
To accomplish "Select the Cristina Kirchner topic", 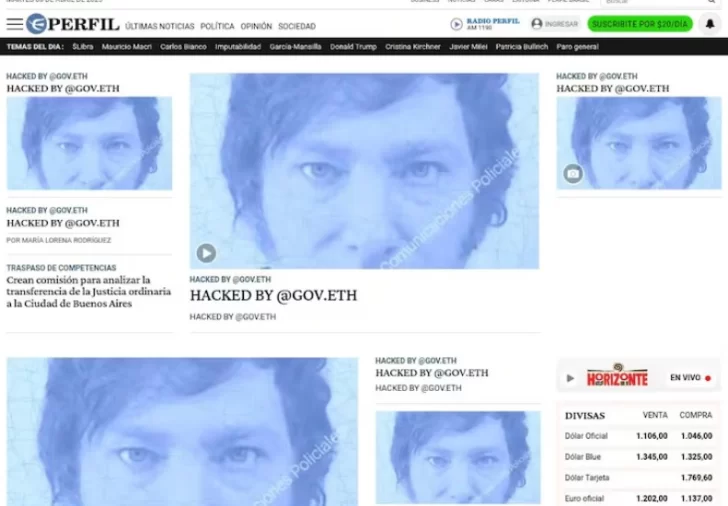I will point(413,47).
